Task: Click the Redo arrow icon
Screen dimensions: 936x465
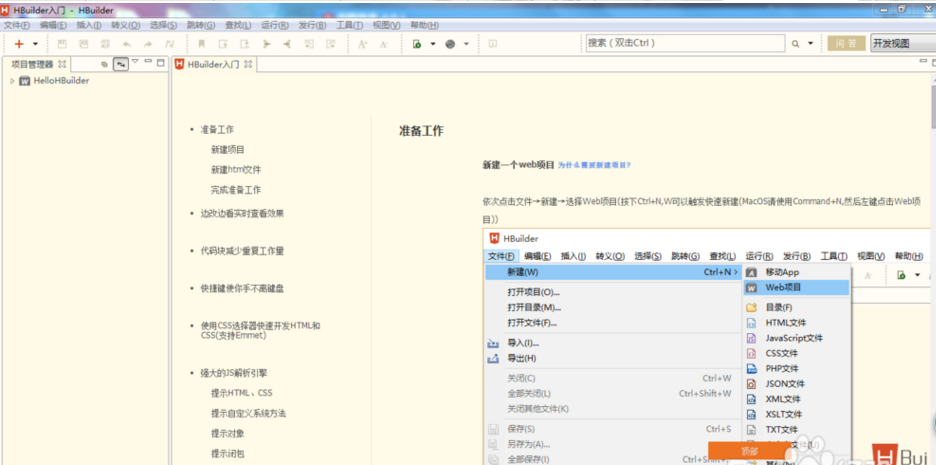Action: pos(148,44)
